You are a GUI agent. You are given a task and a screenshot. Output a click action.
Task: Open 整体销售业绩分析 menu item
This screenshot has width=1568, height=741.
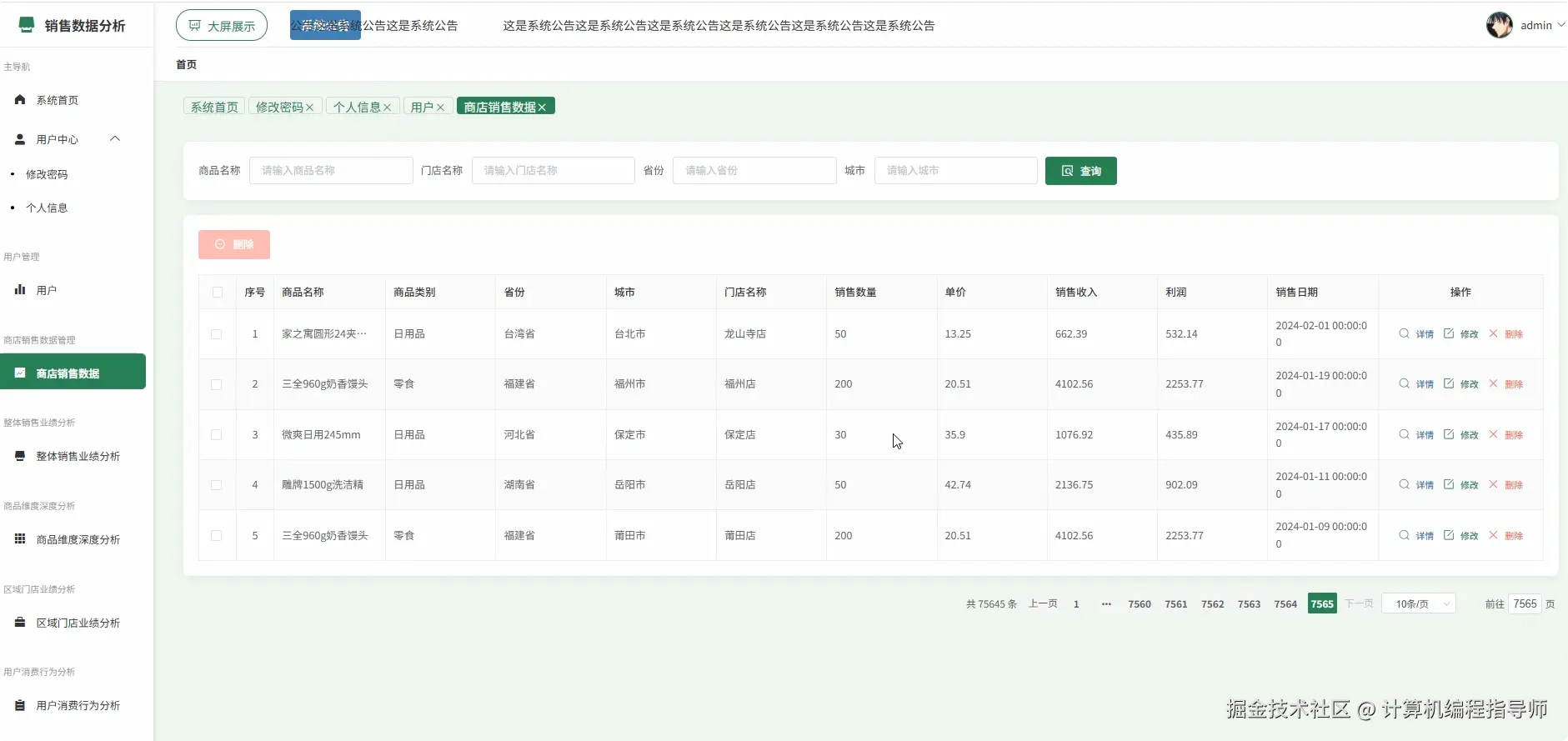(x=77, y=456)
